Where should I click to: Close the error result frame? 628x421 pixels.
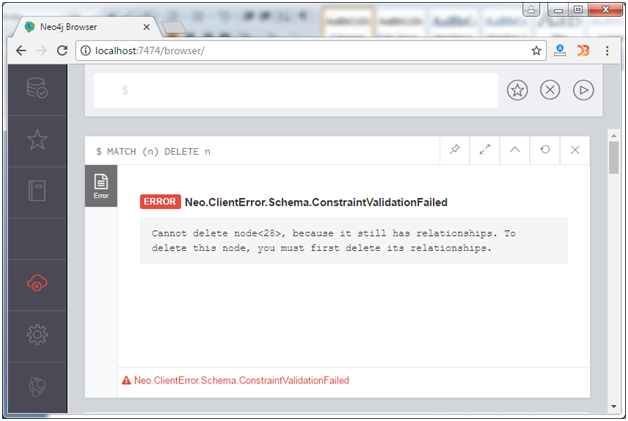(x=575, y=150)
